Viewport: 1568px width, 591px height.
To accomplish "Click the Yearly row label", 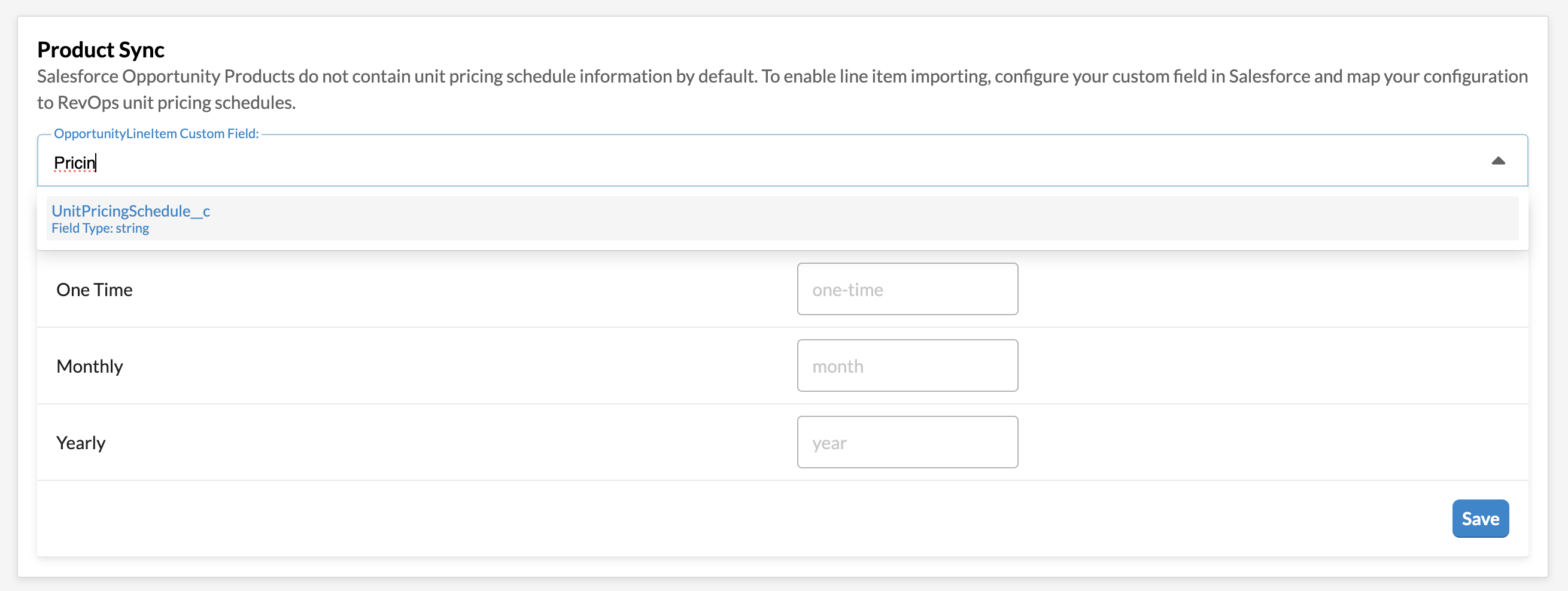I will (x=81, y=443).
